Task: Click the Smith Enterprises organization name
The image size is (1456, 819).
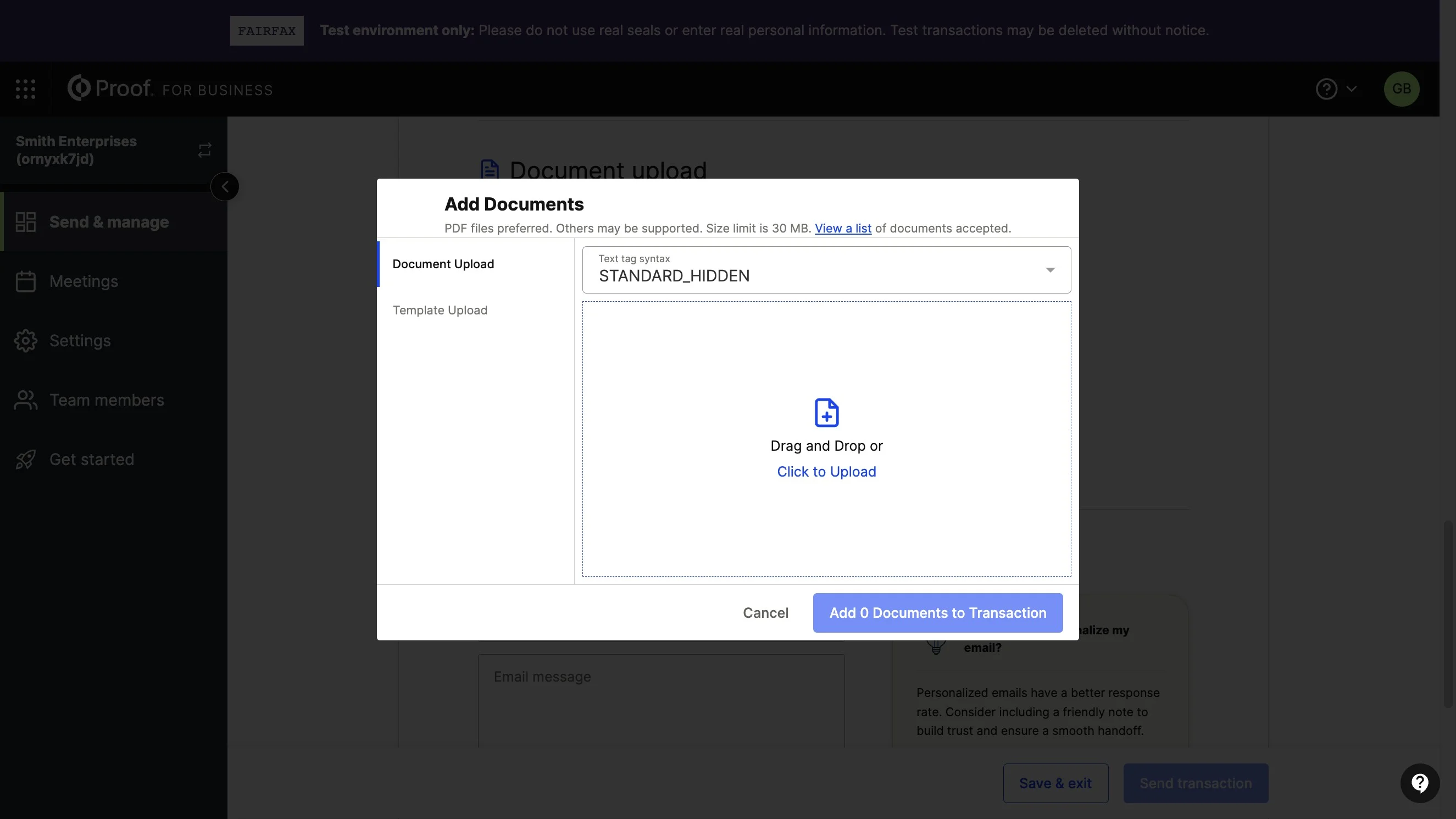Action: tap(76, 150)
